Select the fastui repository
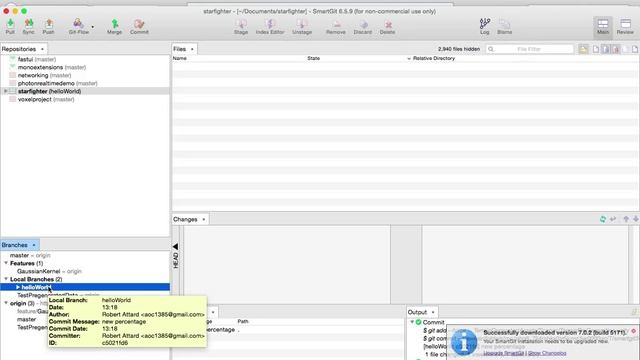 click(37, 59)
